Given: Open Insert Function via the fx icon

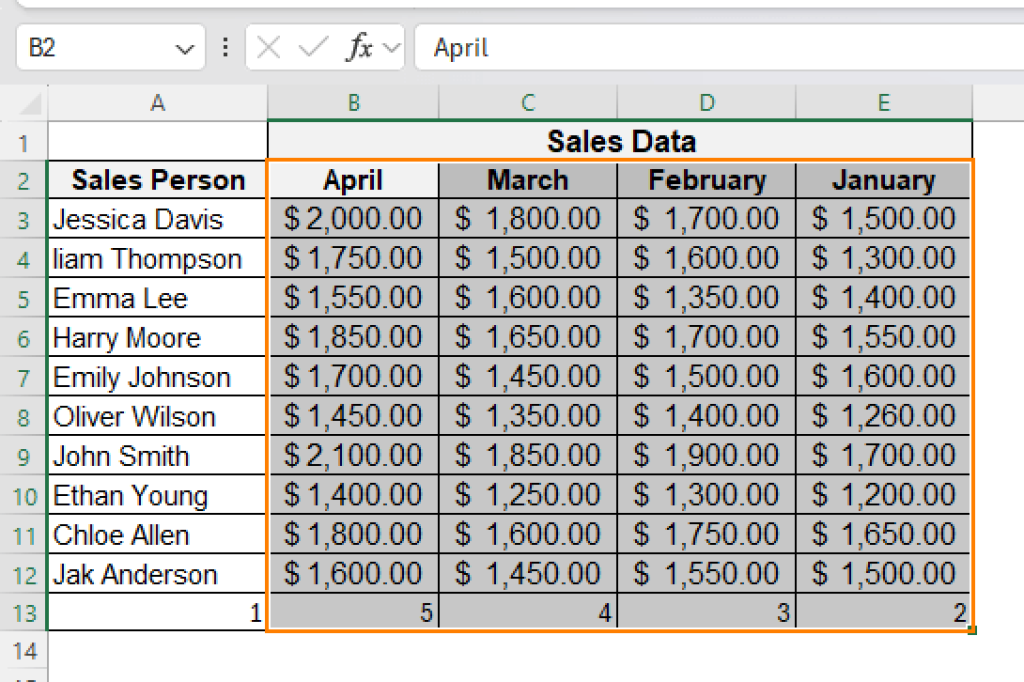Looking at the screenshot, I should click(x=359, y=48).
